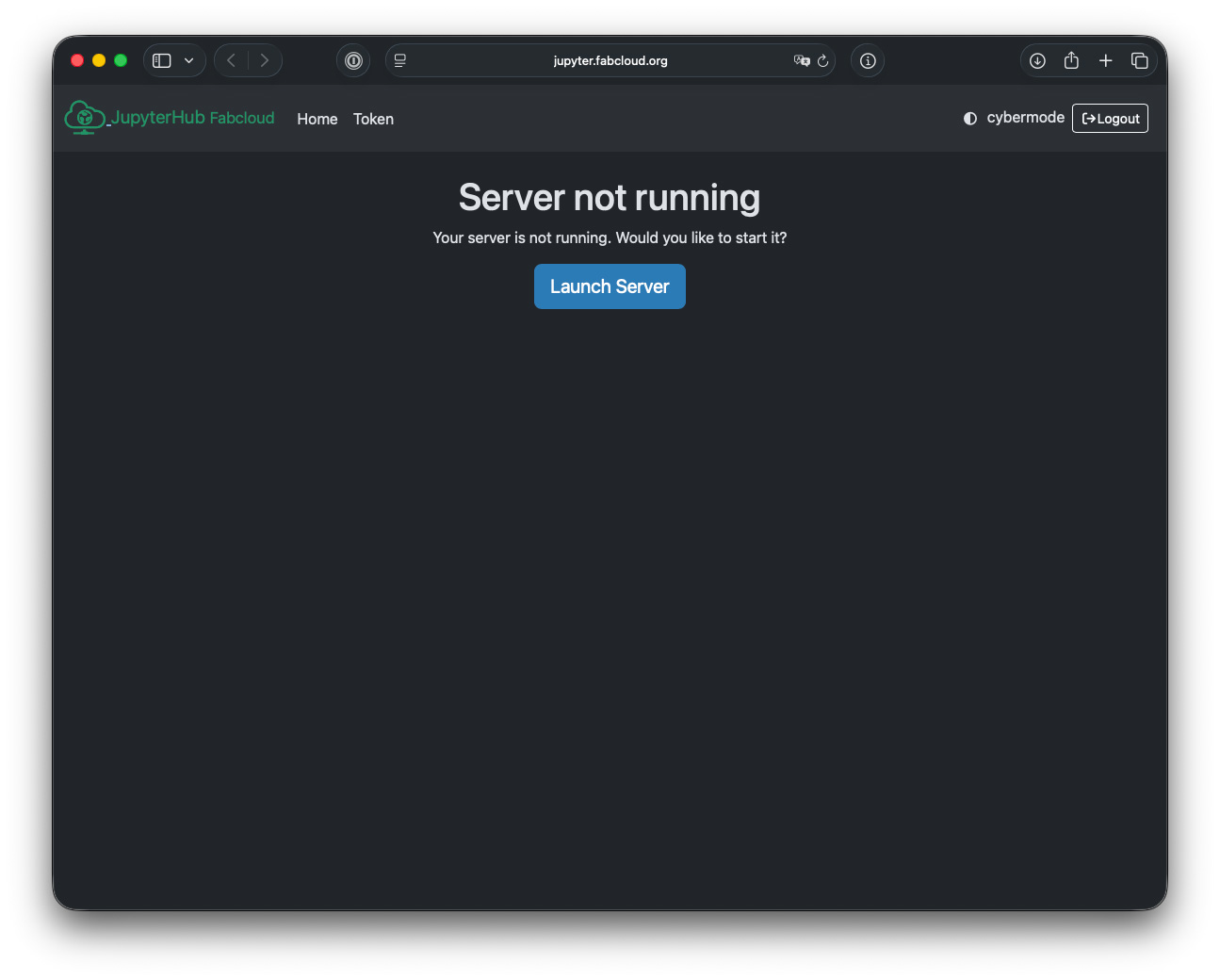Viewport: 1220px width, 980px height.
Task: Open Safari downloads with the arrow icon
Action: [x=1037, y=59]
